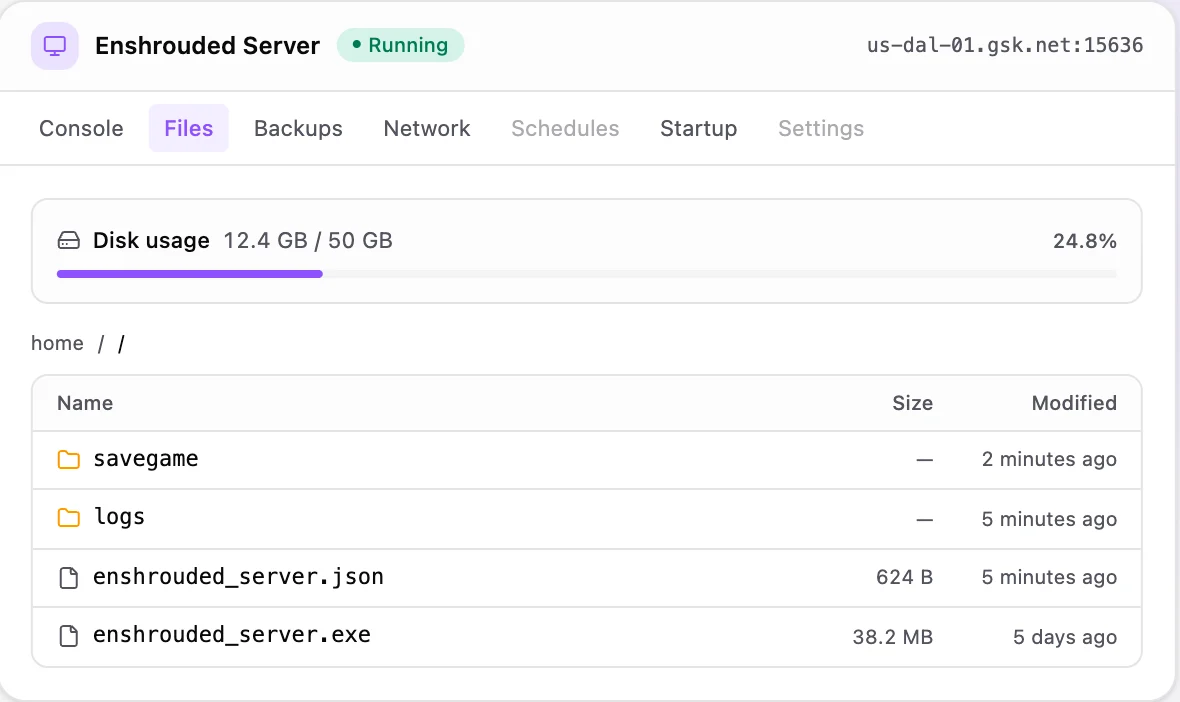Viewport: 1180px width, 702px height.
Task: Open the Console tab
Action: tap(81, 129)
